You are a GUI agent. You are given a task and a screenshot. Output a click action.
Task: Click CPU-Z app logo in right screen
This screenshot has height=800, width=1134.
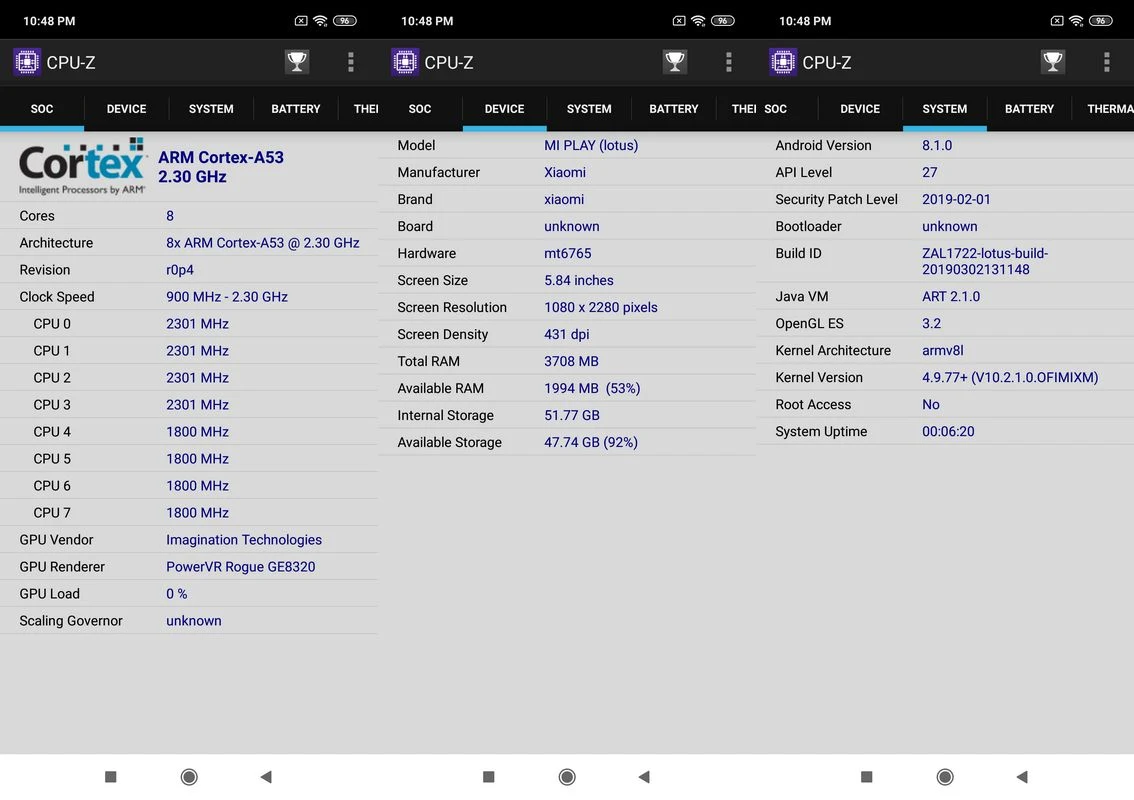click(783, 62)
